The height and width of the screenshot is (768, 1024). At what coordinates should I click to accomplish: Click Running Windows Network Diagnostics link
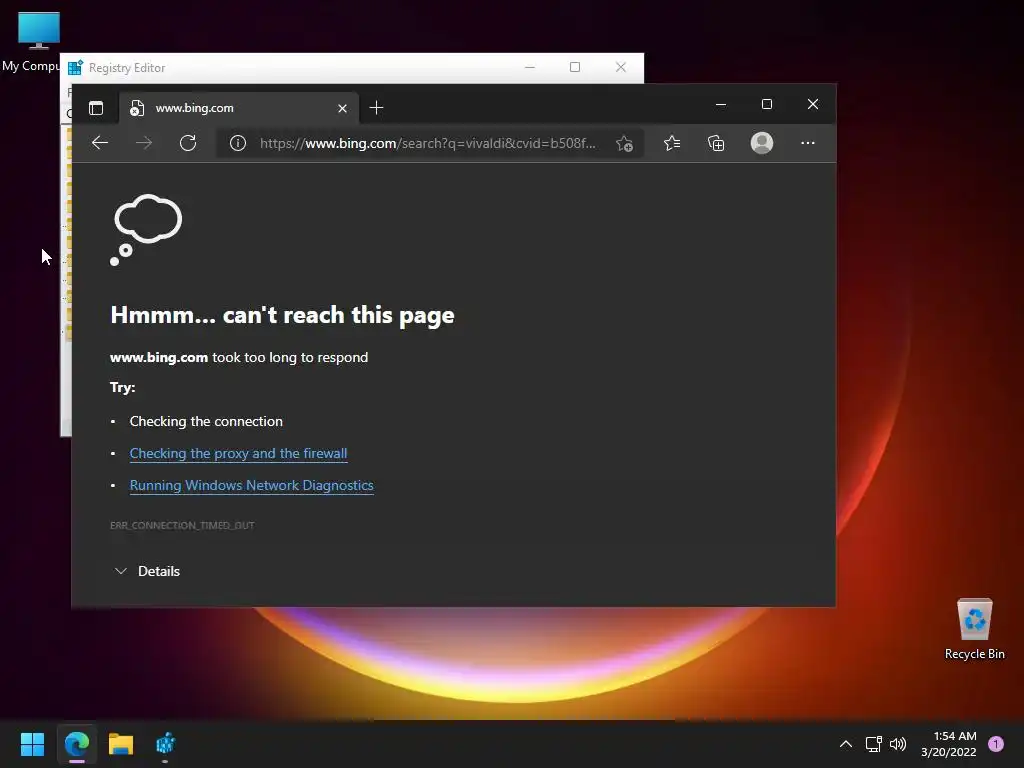251,485
